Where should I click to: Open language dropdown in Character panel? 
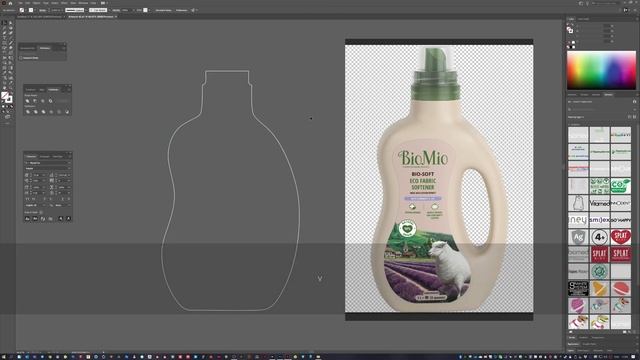pos(44,205)
